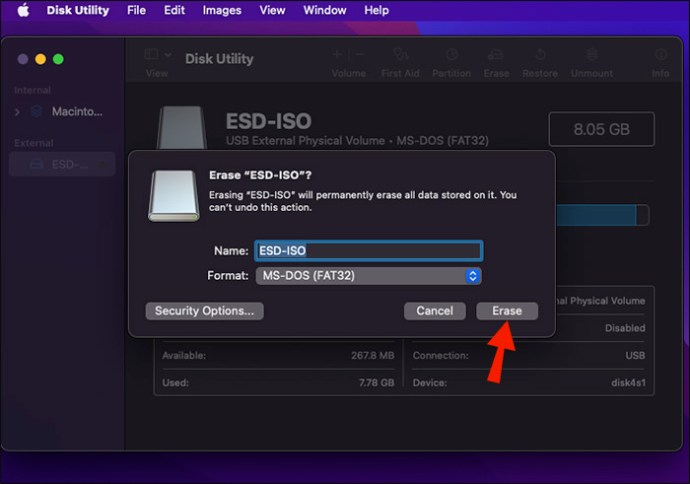Open the View toolbar dropdown chevron
The image size is (690, 484).
168,55
